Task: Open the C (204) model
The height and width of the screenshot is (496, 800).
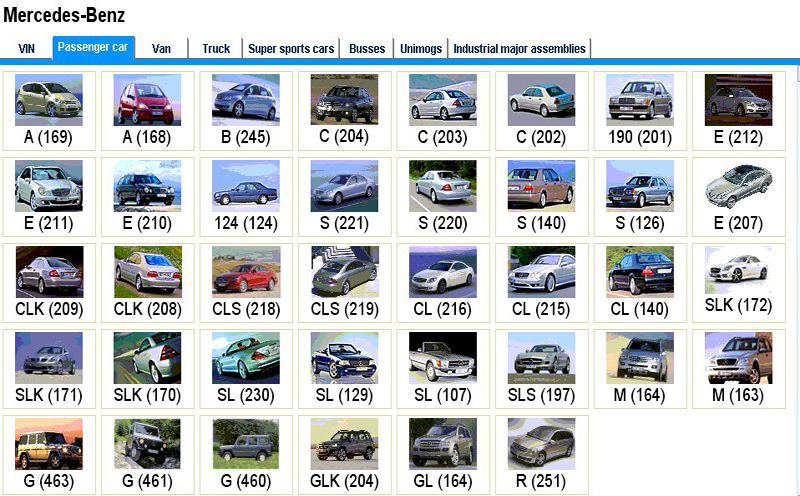Action: coord(344,111)
